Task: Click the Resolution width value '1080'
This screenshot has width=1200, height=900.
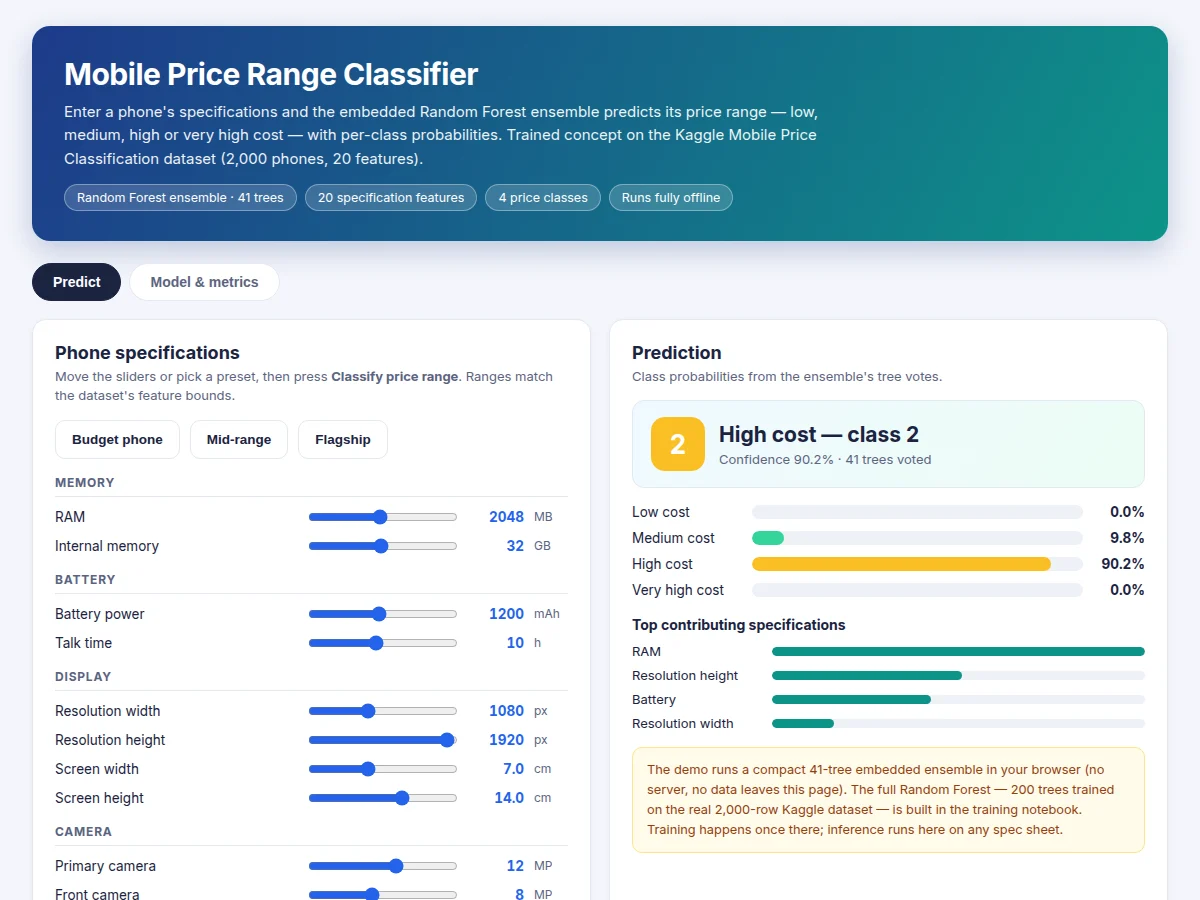Action: [x=506, y=711]
